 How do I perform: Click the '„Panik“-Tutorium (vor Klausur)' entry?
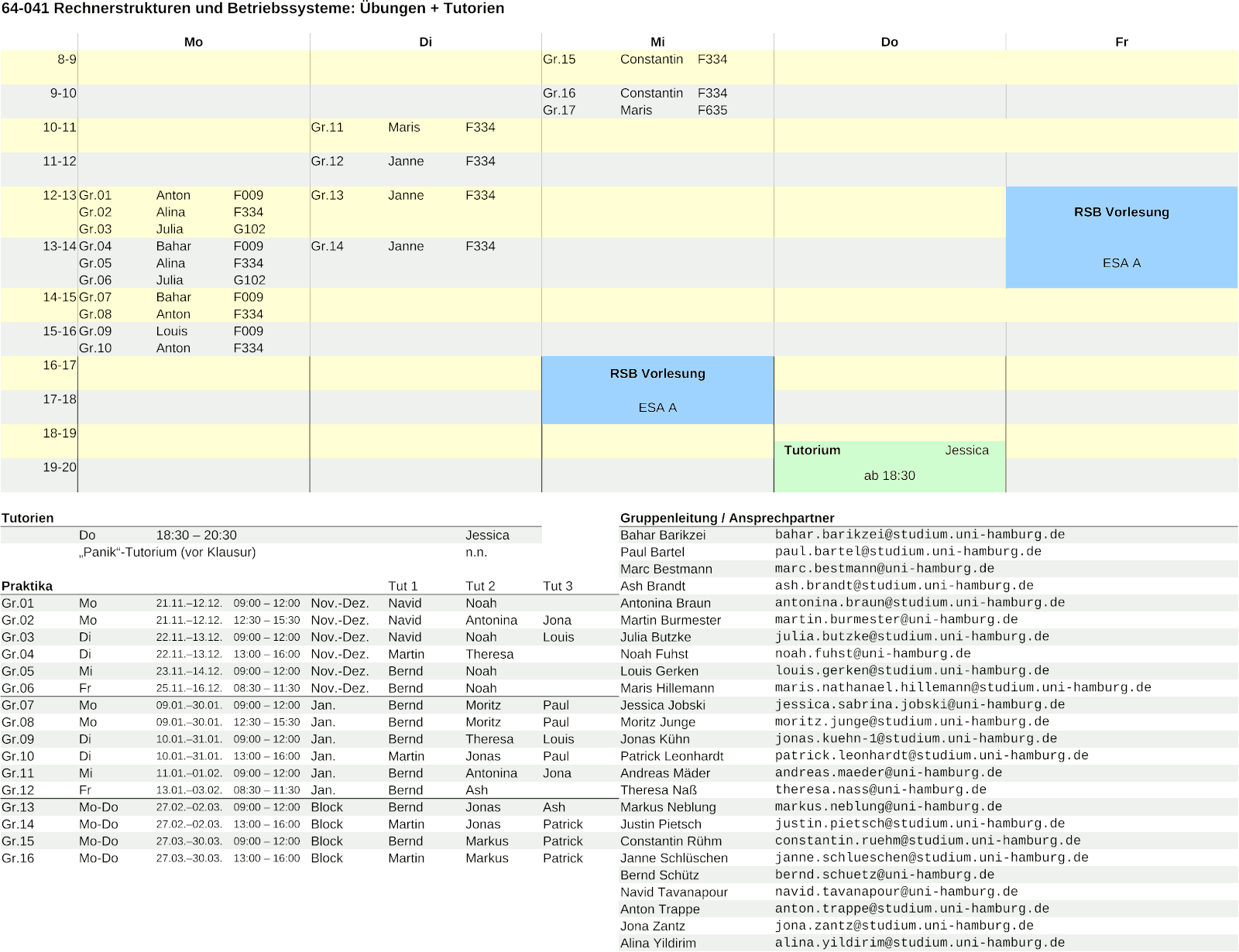click(167, 553)
